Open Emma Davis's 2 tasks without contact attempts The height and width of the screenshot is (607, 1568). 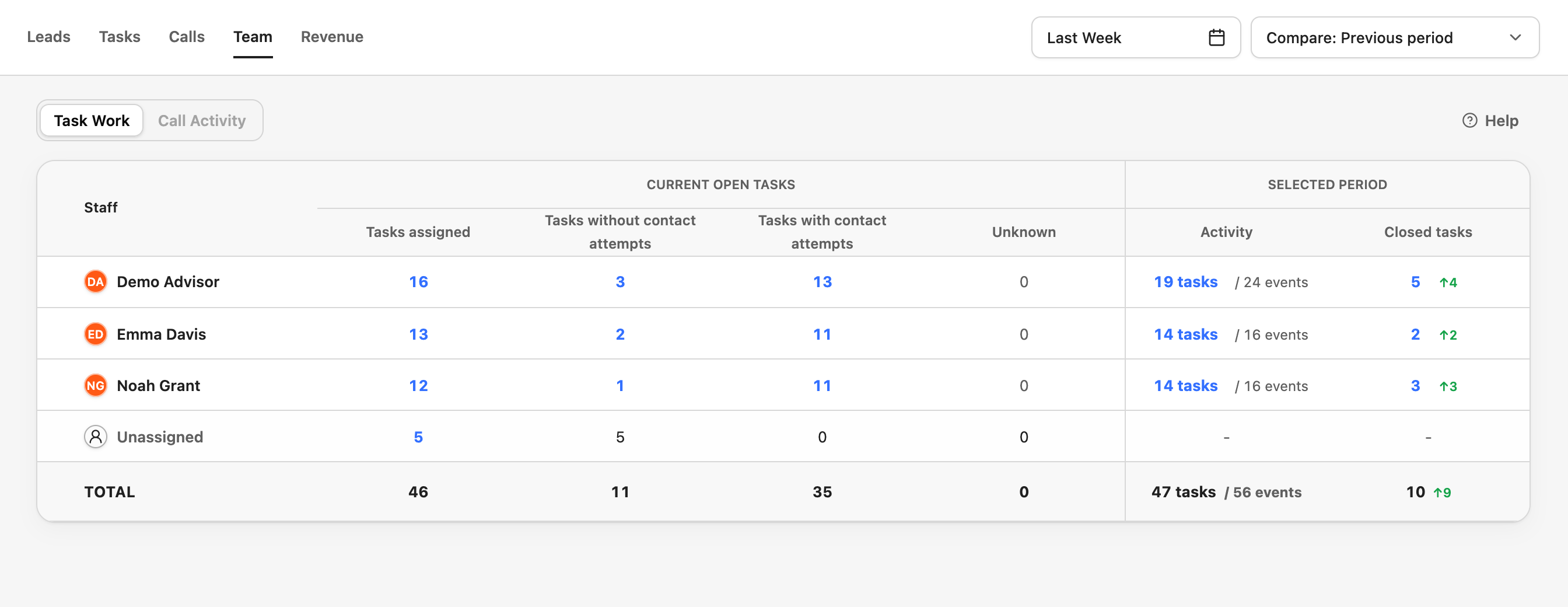(619, 334)
